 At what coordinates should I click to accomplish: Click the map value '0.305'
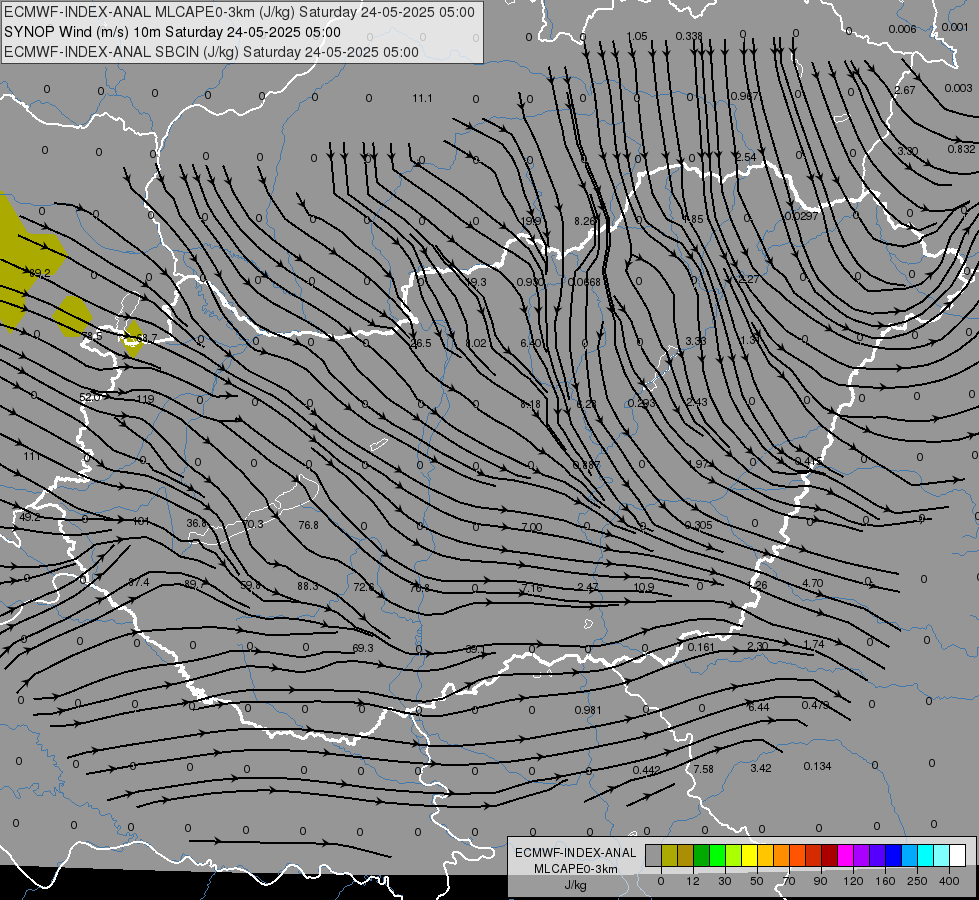698,525
